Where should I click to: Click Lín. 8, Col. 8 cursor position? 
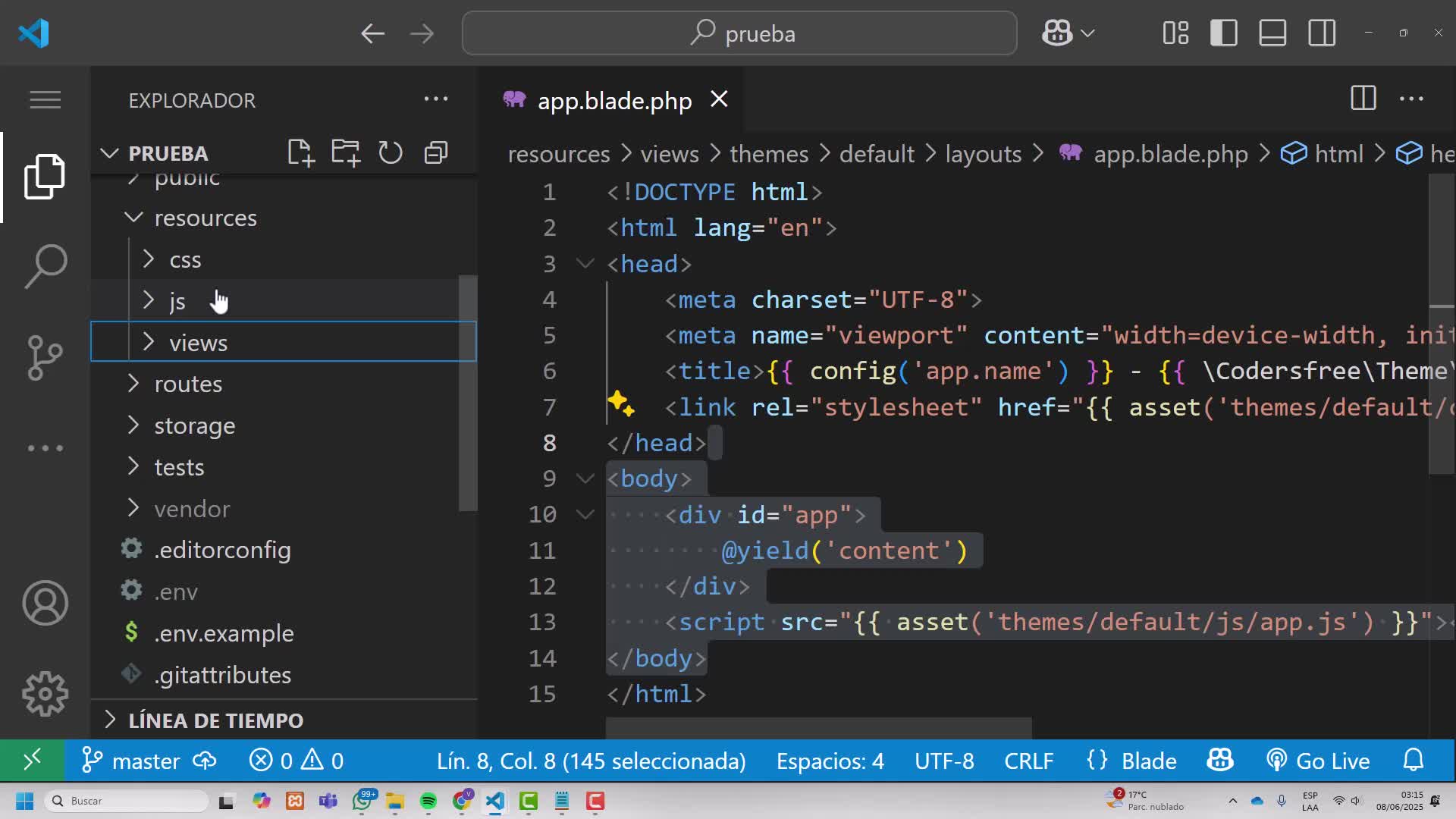[591, 761]
